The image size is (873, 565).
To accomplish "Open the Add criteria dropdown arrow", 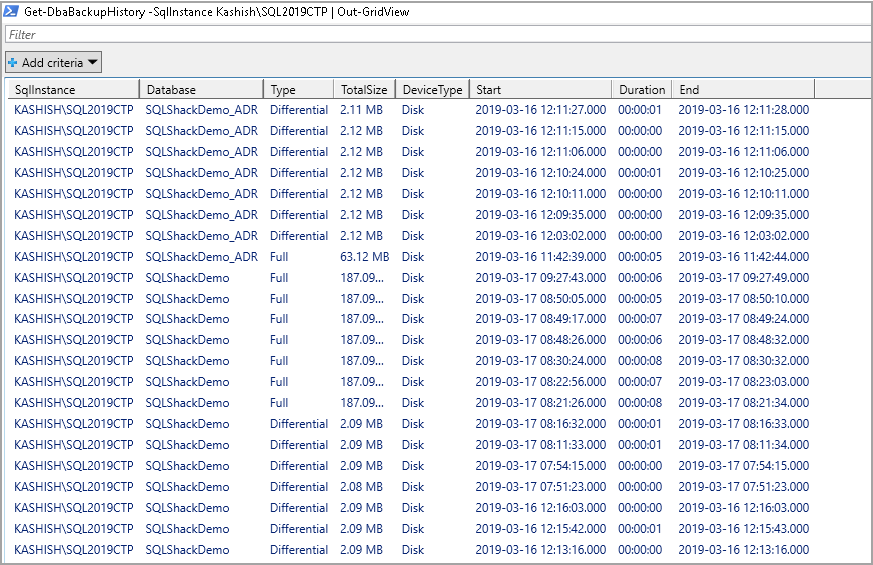I will [x=93, y=62].
